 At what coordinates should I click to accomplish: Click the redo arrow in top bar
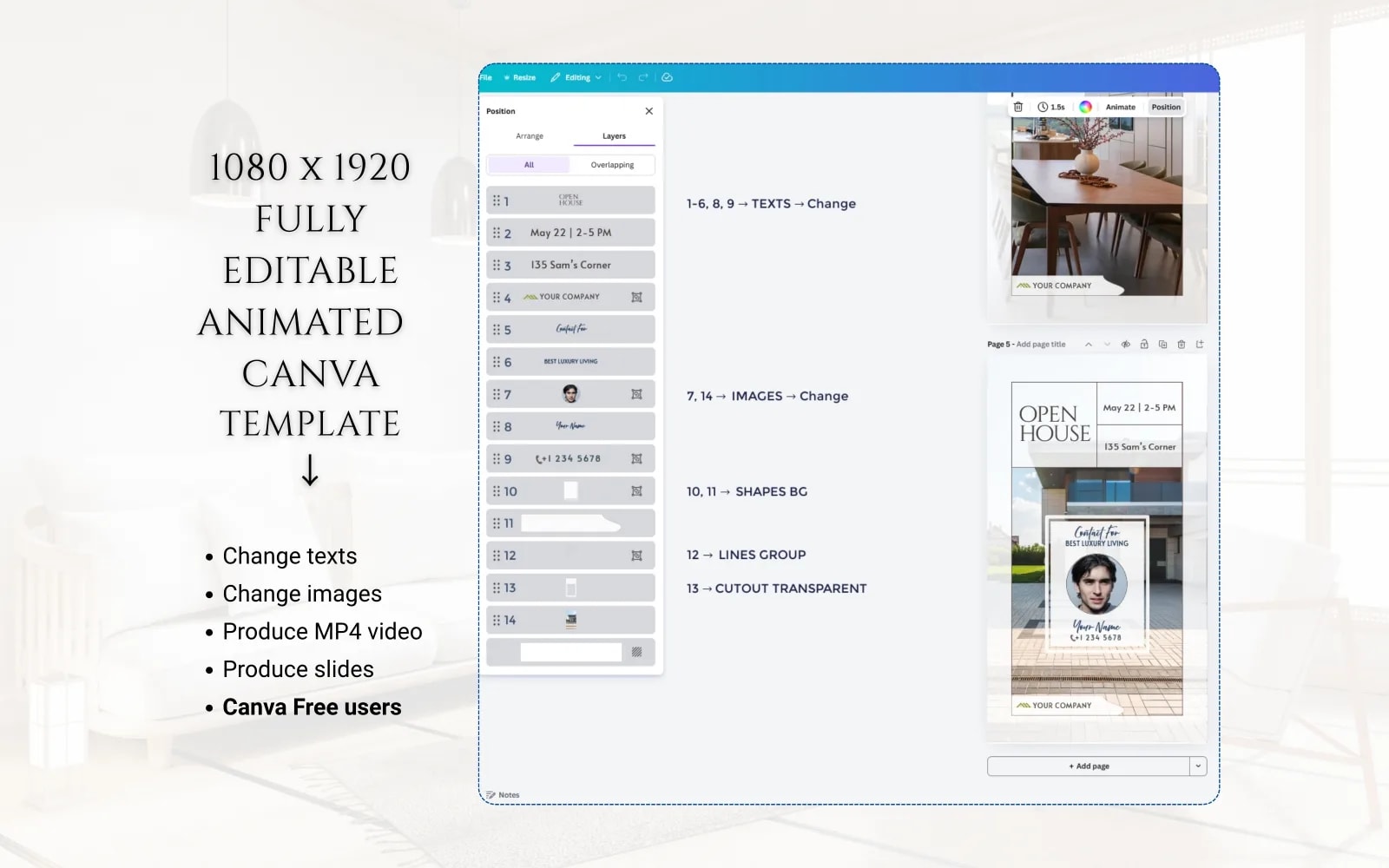(643, 77)
